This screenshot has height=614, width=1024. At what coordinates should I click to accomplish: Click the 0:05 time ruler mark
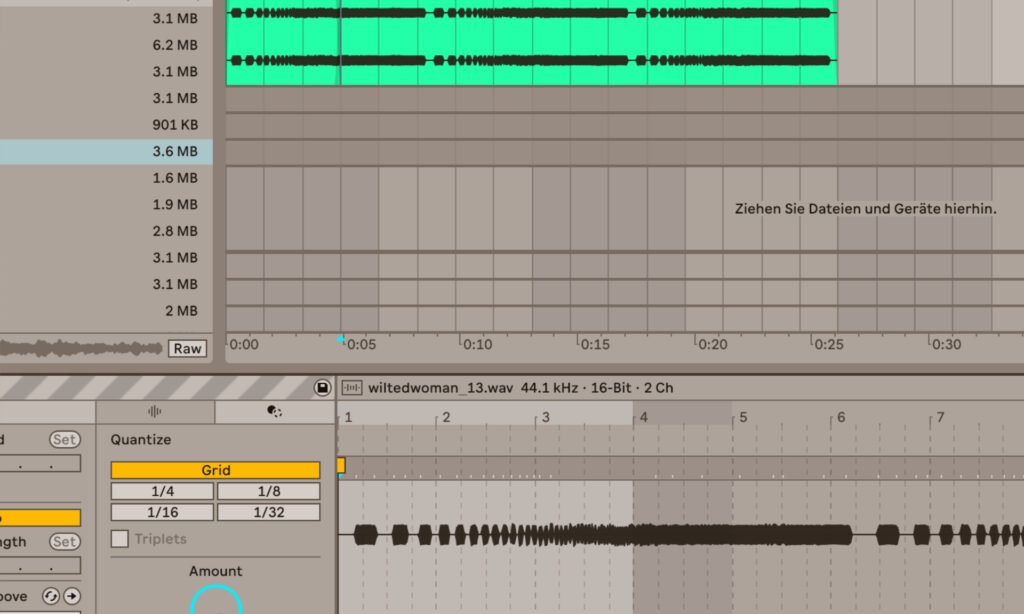tap(361, 344)
